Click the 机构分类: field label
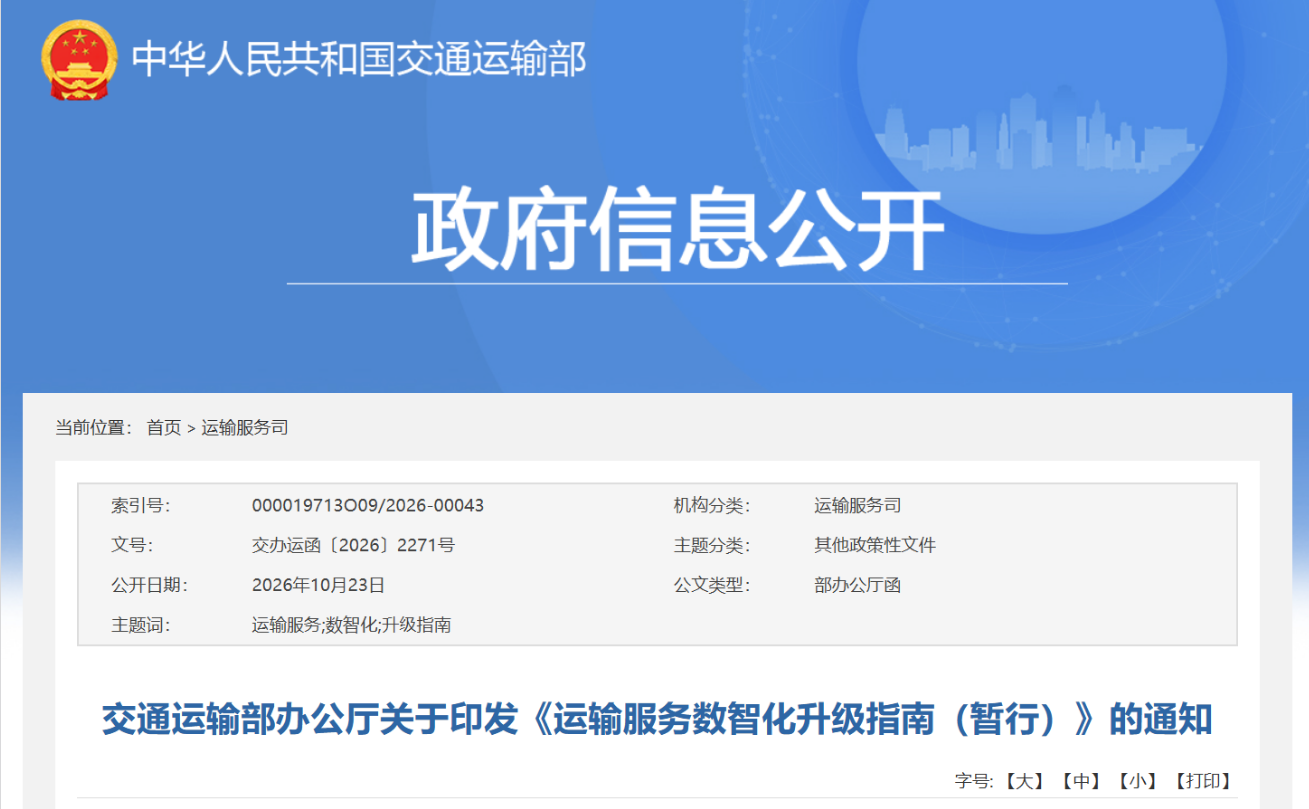 click(x=712, y=506)
